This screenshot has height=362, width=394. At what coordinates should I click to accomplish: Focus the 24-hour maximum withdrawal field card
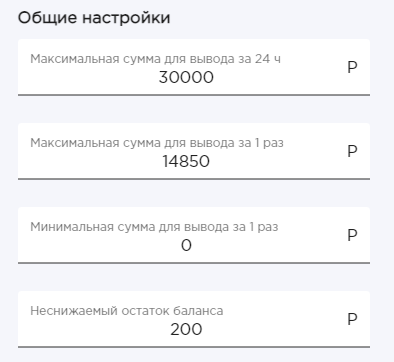point(194,67)
